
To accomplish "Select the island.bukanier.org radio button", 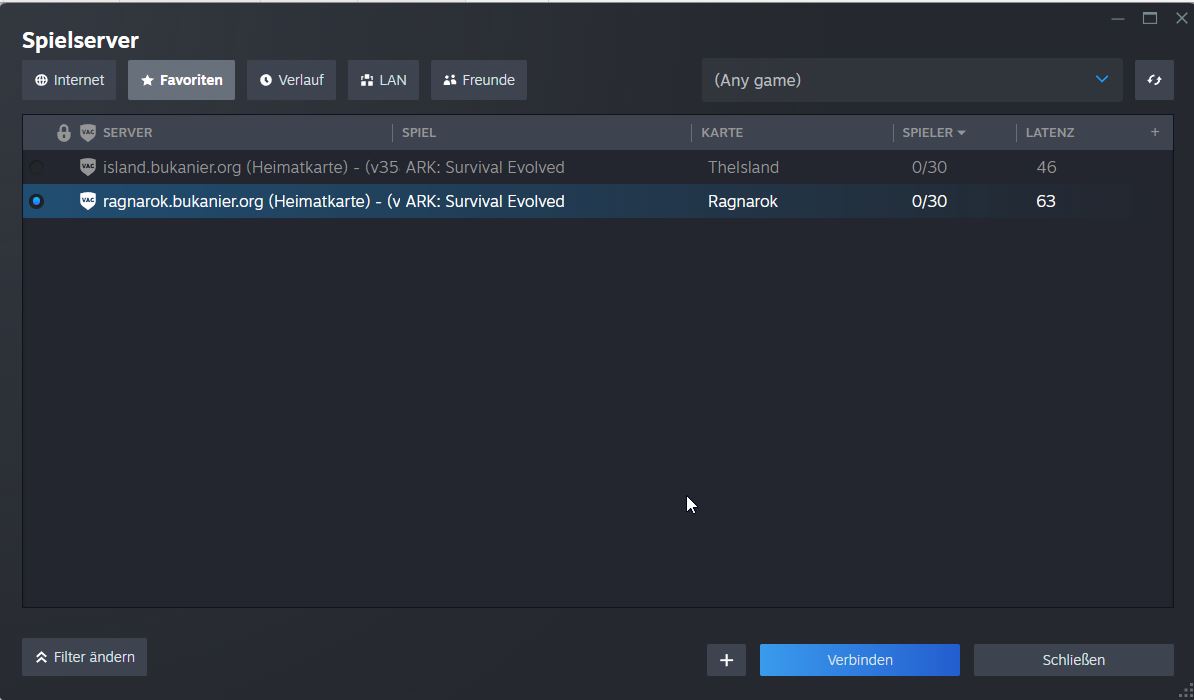I will (x=37, y=167).
